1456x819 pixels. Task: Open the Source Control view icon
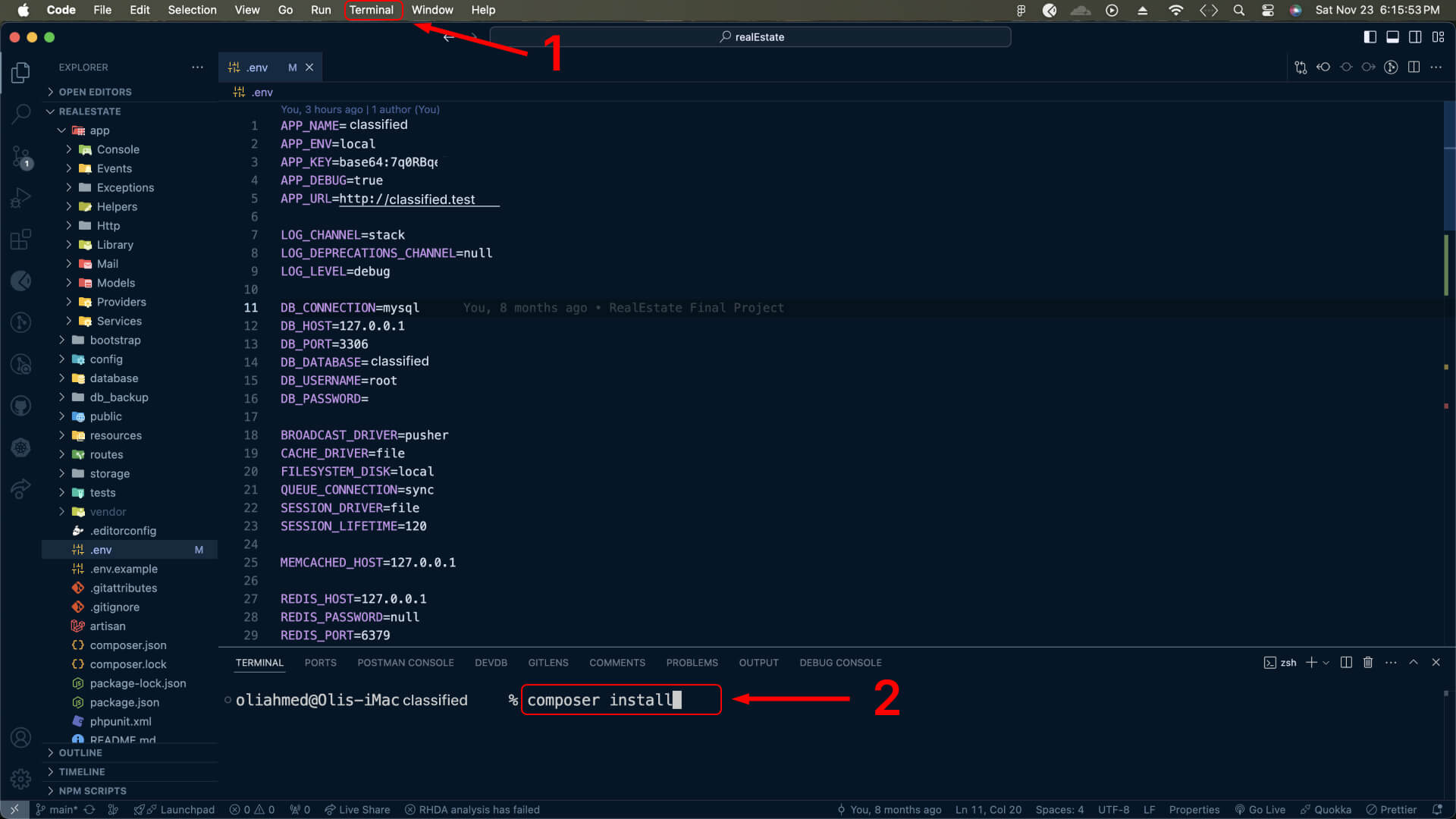[x=21, y=157]
